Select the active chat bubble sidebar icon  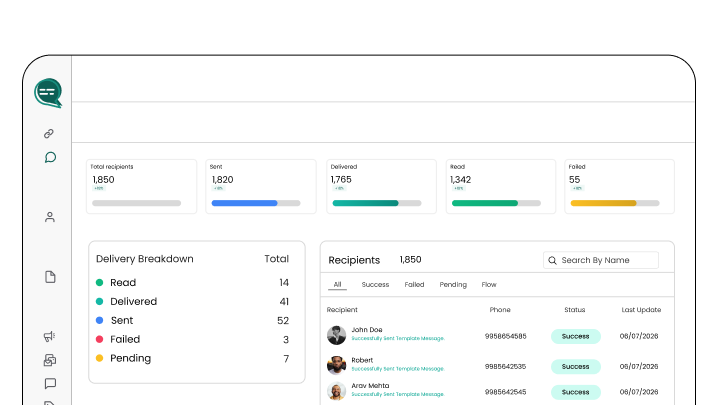pyautogui.click(x=50, y=158)
